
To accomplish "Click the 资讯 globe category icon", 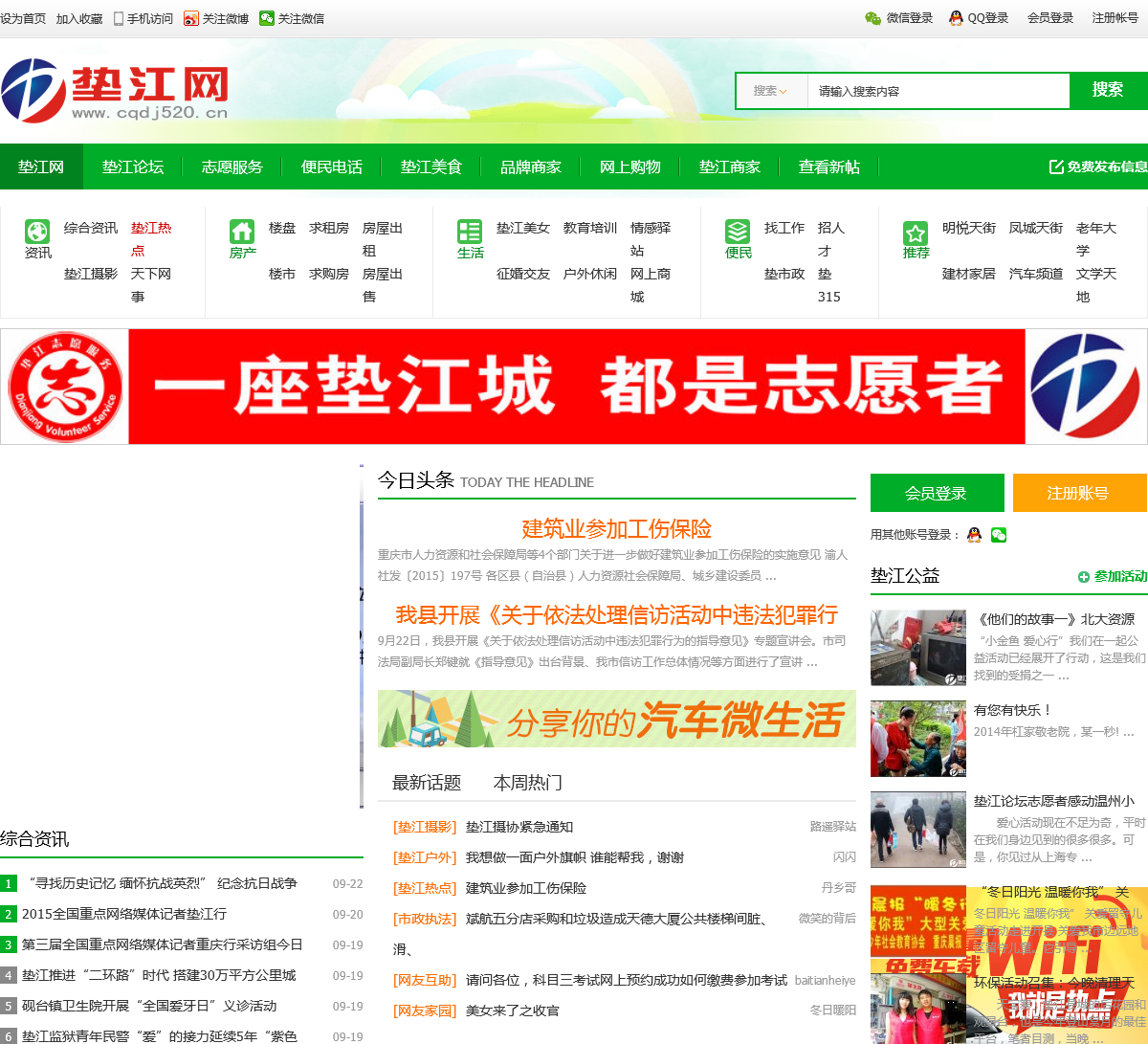I will click(x=37, y=232).
